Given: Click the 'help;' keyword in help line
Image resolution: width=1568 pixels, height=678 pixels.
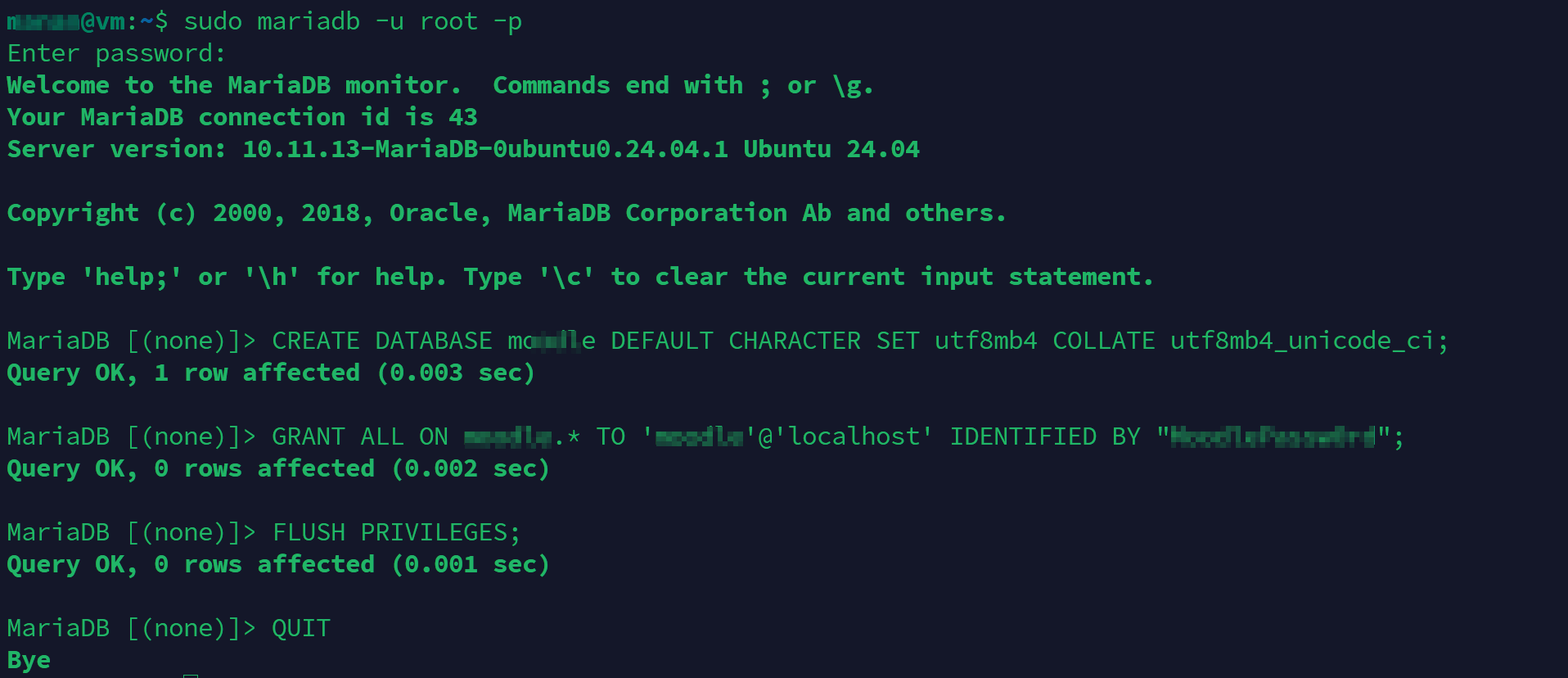Looking at the screenshot, I should [131, 277].
